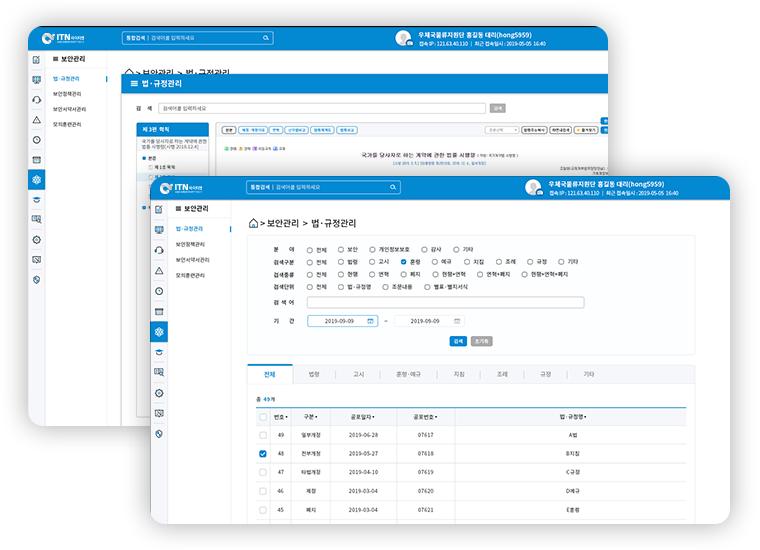Click the gray search button in back window
This screenshot has width=760, height=550.
(x=497, y=108)
